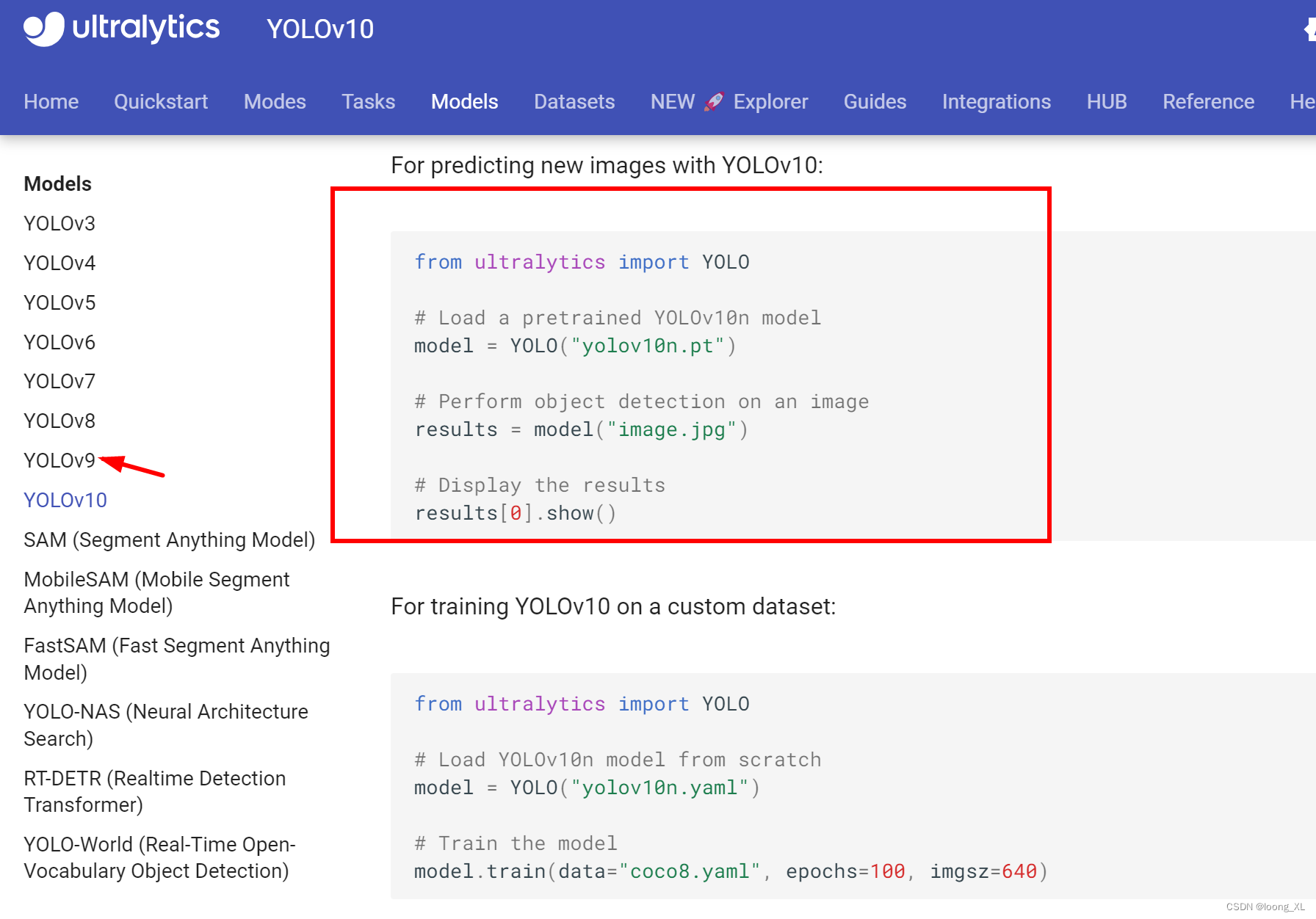Open FastSAM (Fast Segment Anything Model) link
The width and height of the screenshot is (1316, 919).
coord(177,659)
